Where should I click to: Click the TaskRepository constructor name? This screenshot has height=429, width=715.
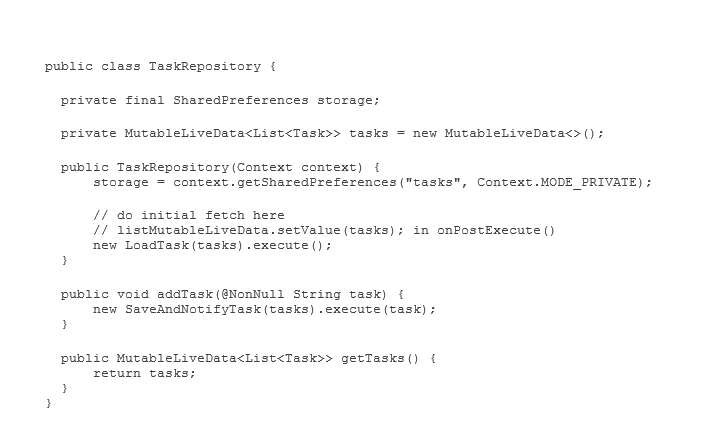pyautogui.click(x=172, y=167)
